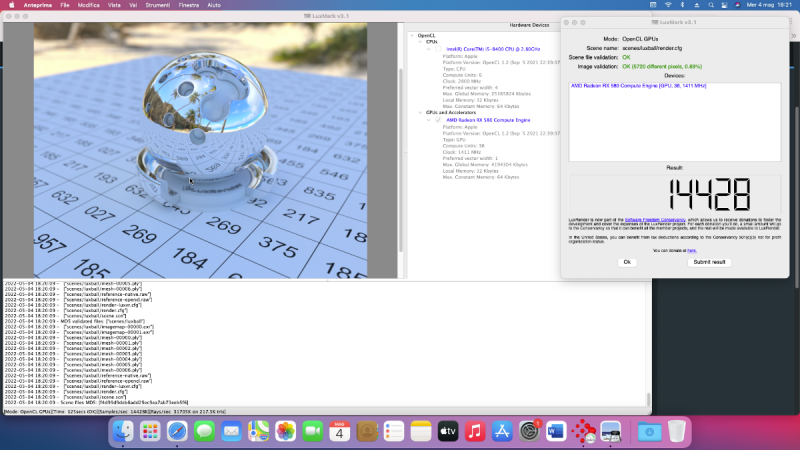This screenshot has width=800, height=450.
Task: Select the AMD Radeon RX 580 device entry in result list
Action: tap(638, 86)
